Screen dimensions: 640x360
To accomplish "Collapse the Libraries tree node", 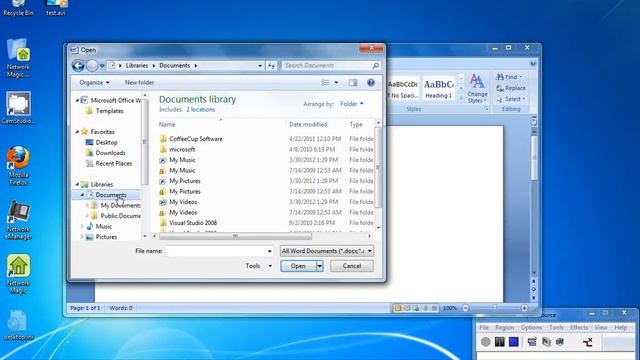I will (x=78, y=184).
